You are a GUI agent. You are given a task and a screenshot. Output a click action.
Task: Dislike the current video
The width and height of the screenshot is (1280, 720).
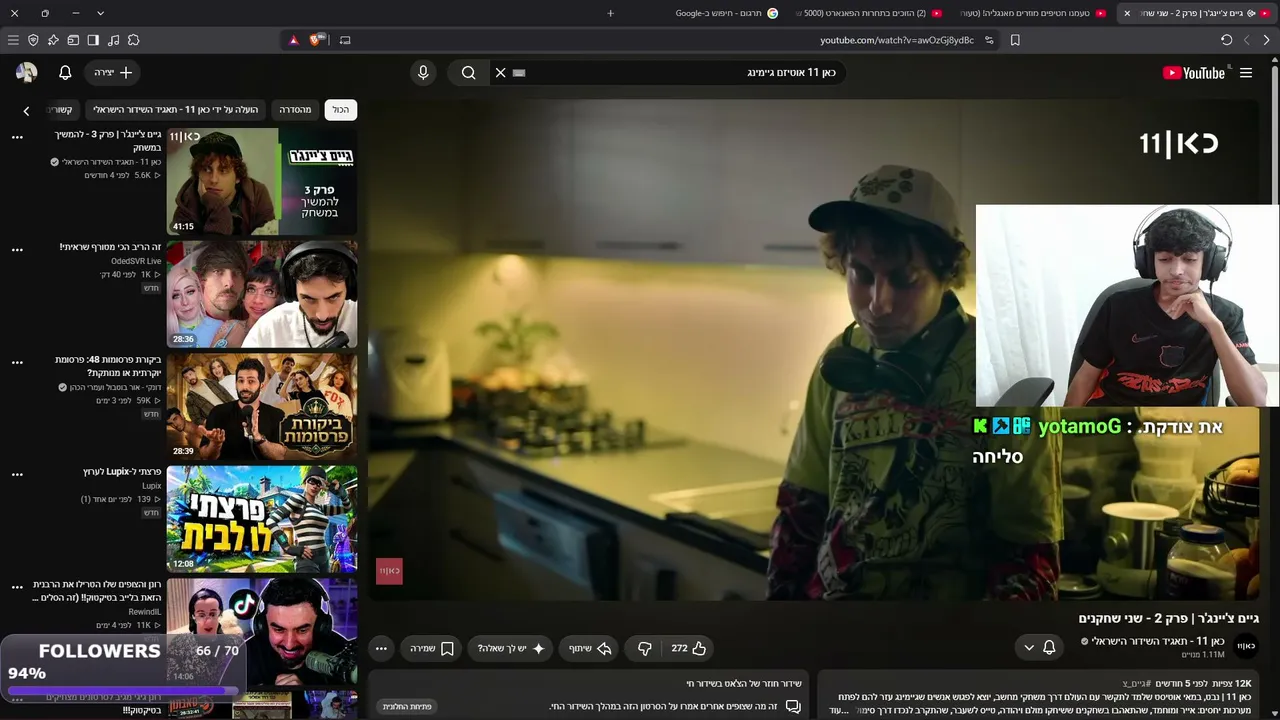pos(645,648)
